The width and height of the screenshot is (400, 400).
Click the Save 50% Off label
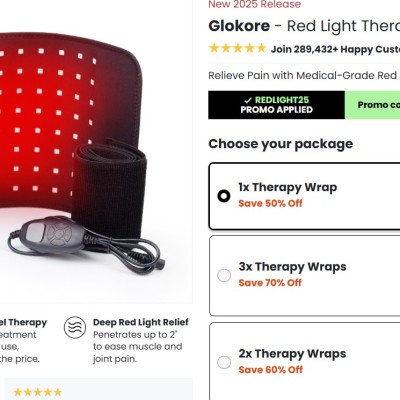pyautogui.click(x=270, y=203)
